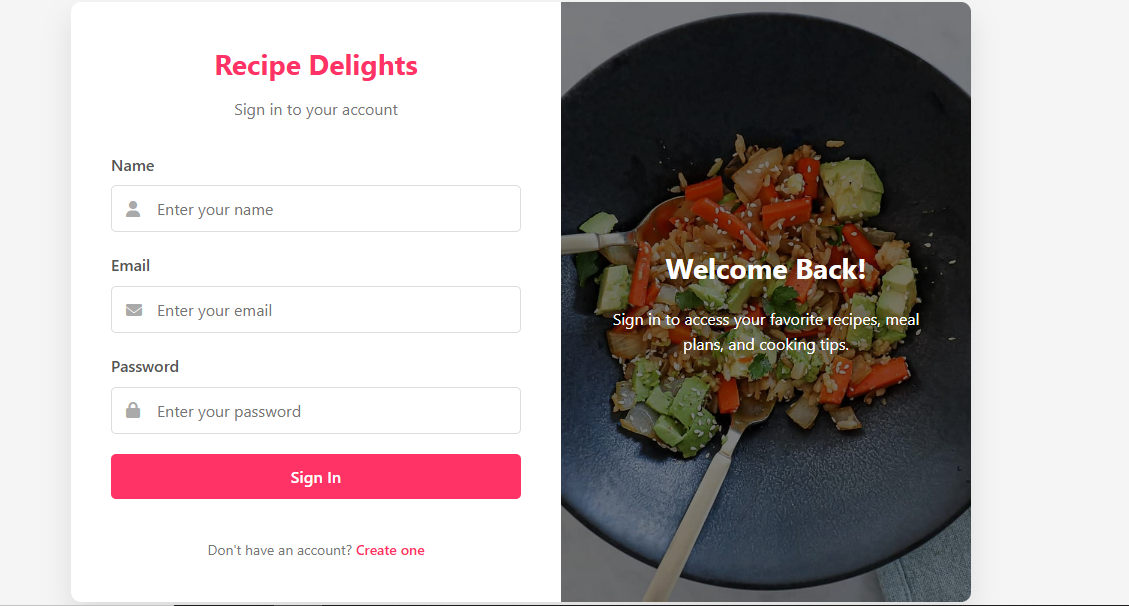Click the 'Welcome Back!' heading

765,269
